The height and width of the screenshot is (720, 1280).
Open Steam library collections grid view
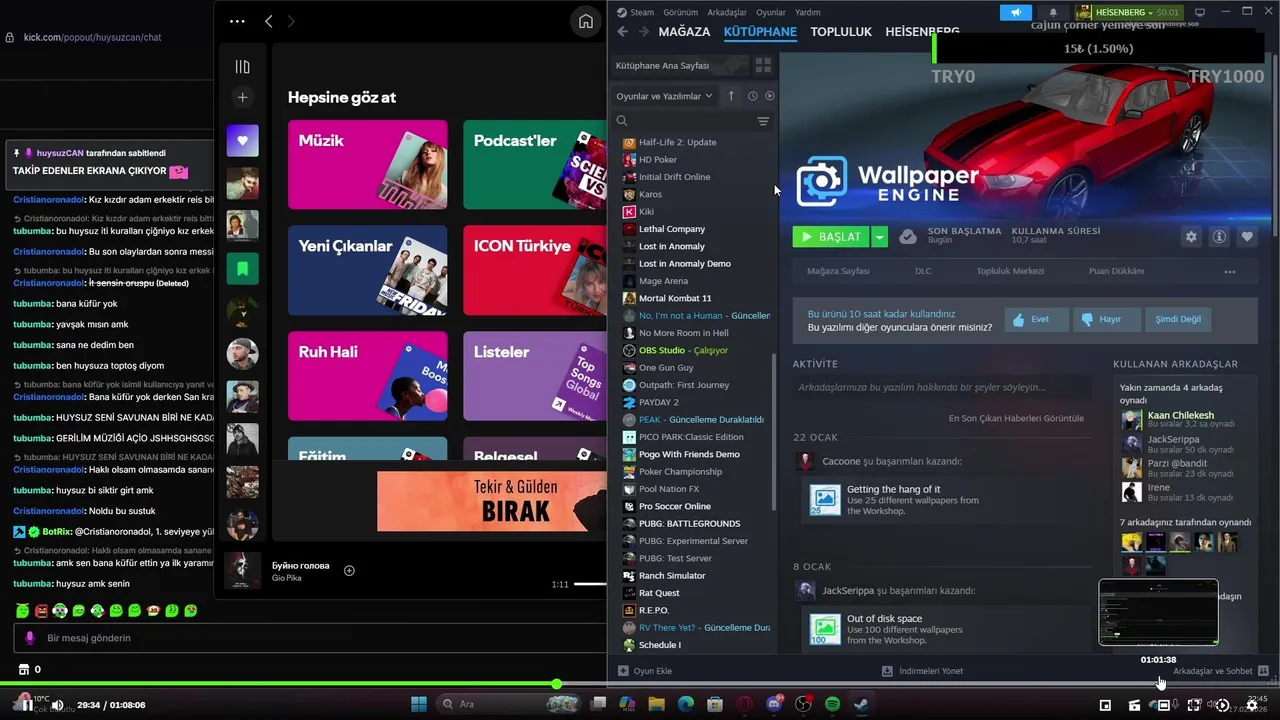(x=763, y=65)
